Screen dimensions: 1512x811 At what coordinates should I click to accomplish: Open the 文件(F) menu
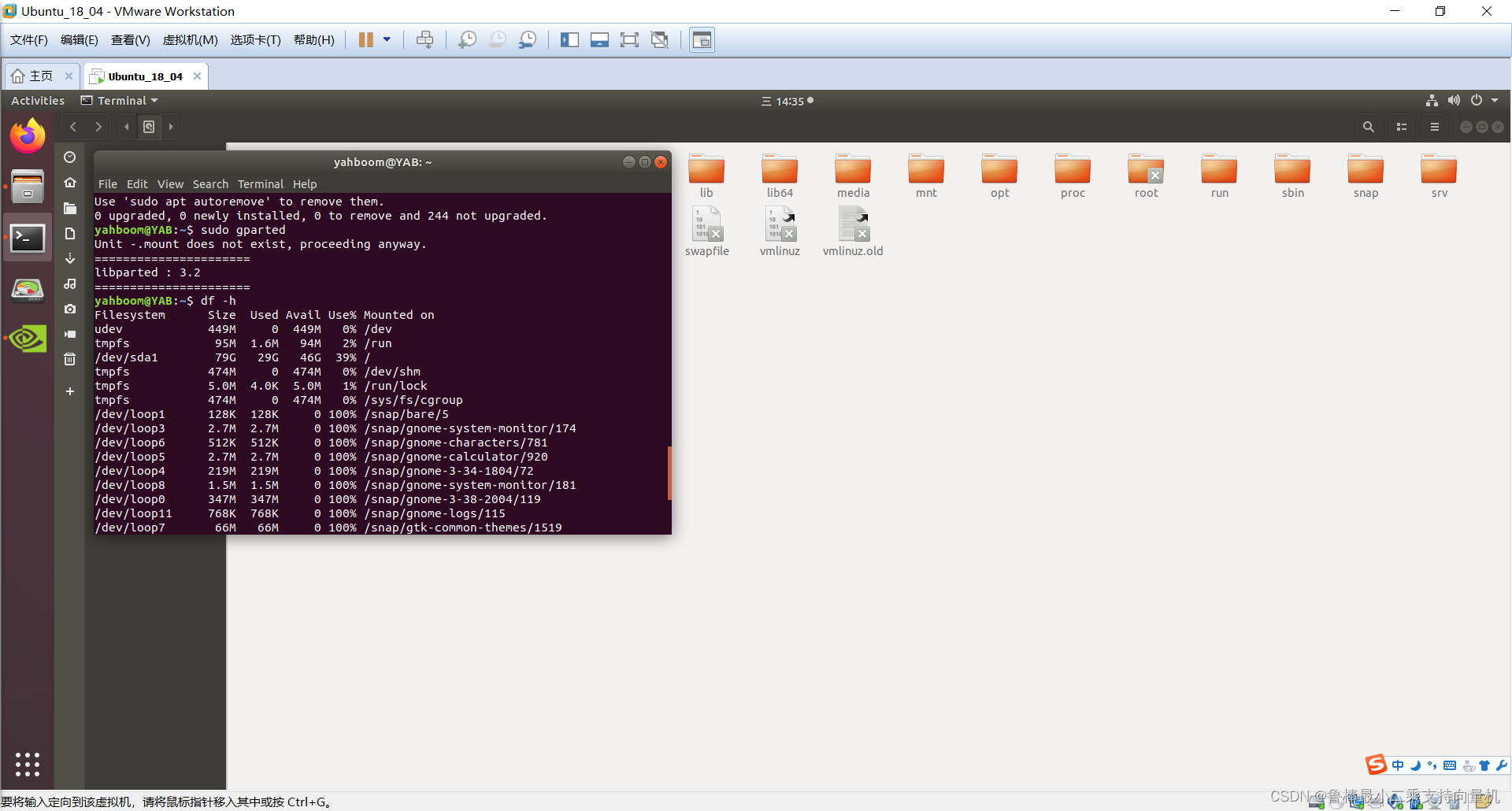tap(29, 40)
